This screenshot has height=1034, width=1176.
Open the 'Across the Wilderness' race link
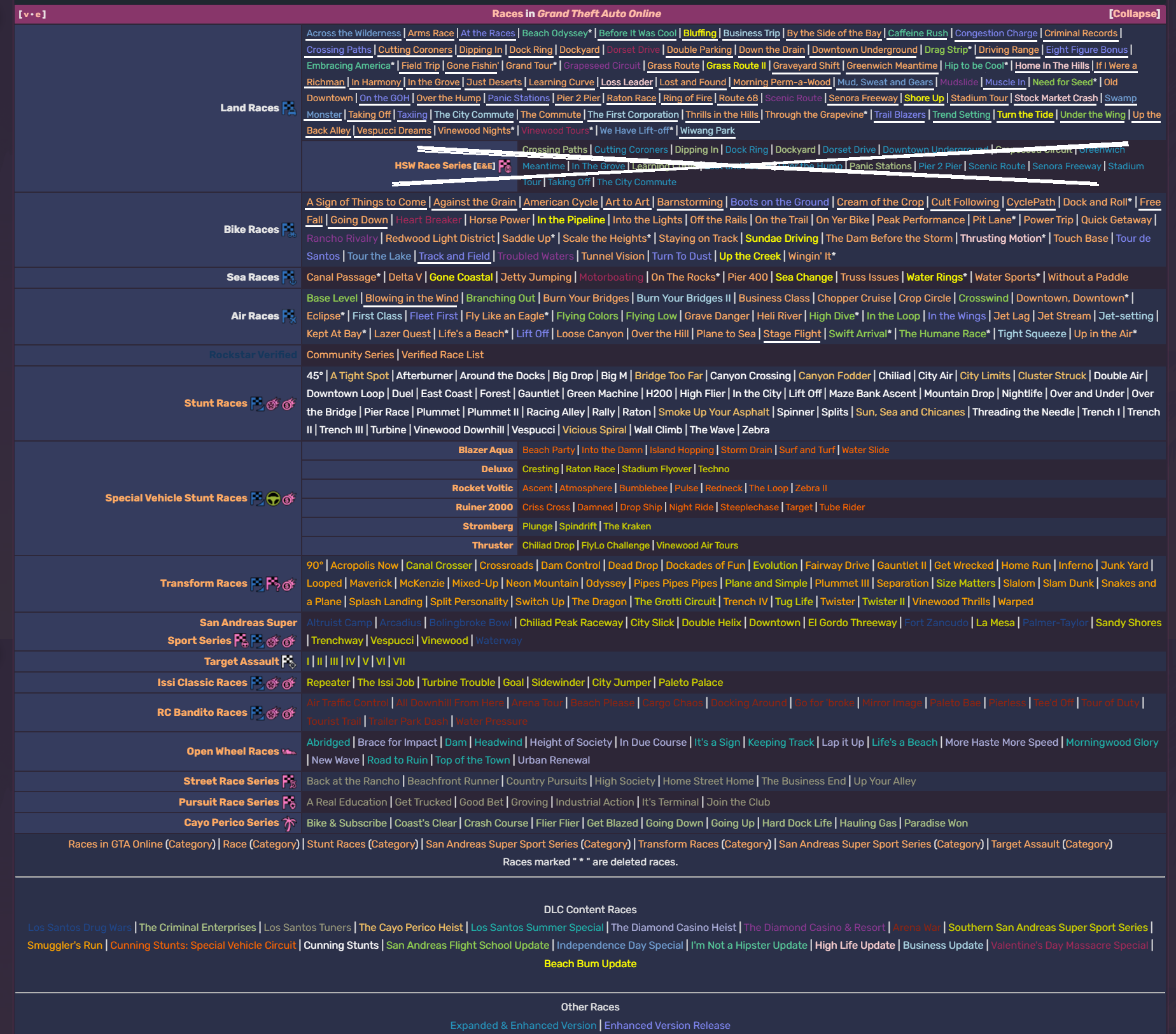[354, 34]
